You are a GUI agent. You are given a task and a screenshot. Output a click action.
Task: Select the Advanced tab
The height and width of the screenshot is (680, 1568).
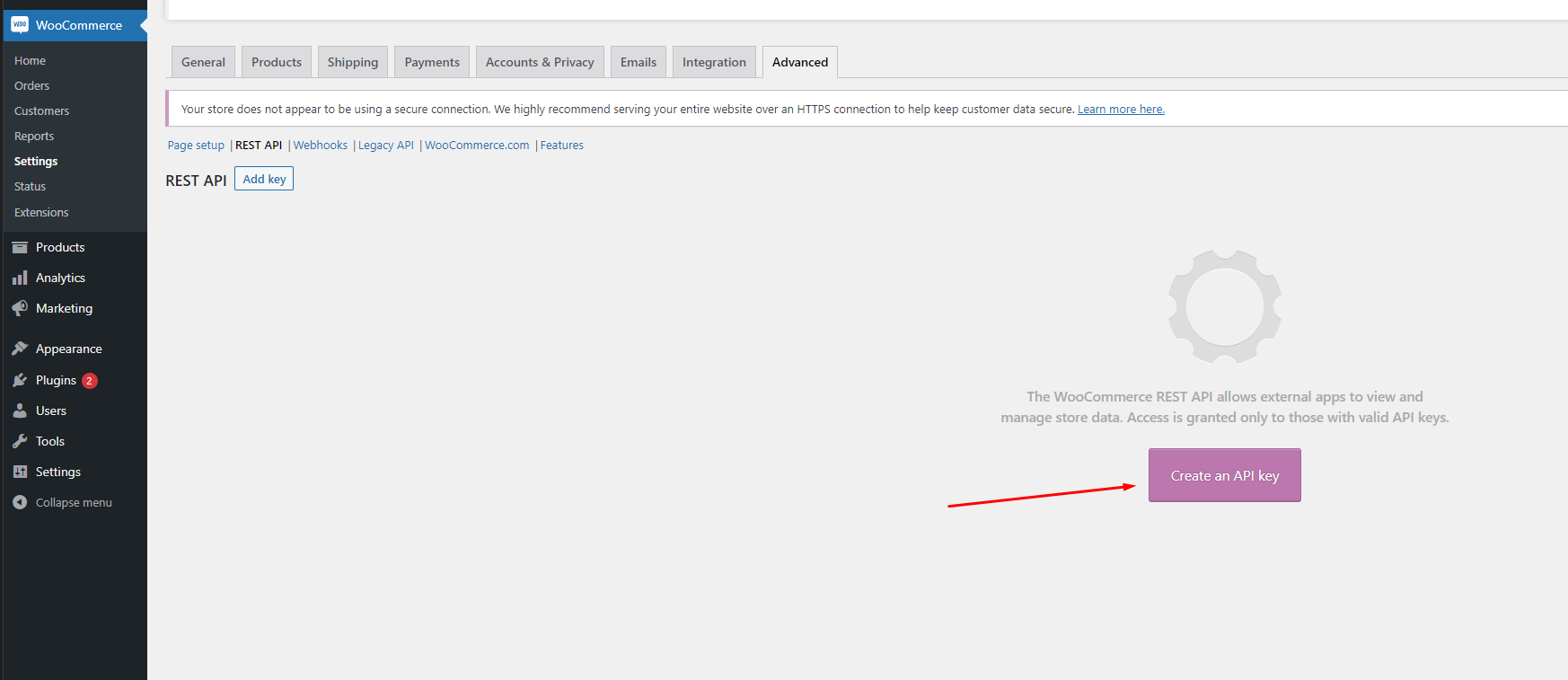(x=800, y=62)
